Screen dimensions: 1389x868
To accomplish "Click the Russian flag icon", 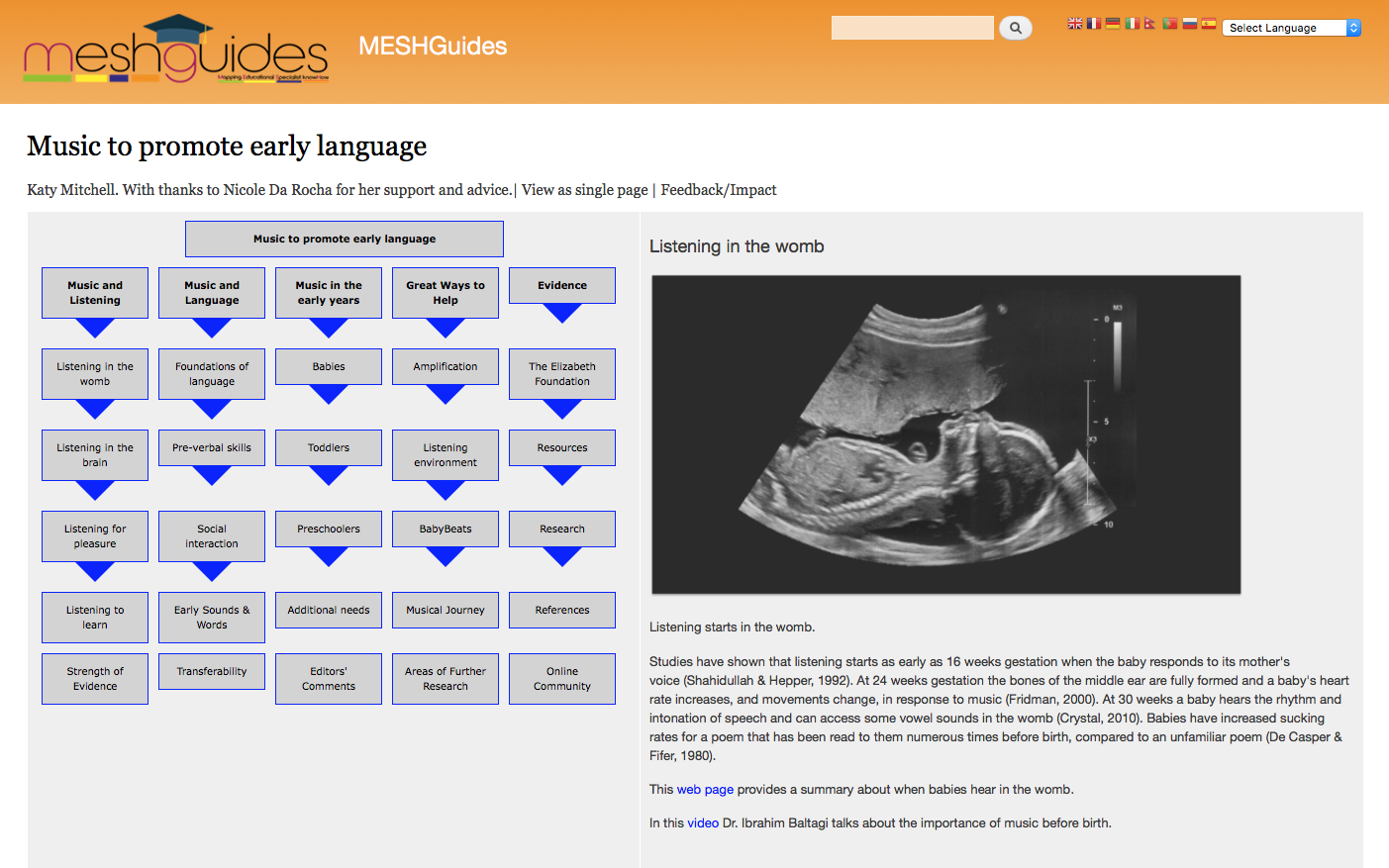I will tap(1189, 24).
